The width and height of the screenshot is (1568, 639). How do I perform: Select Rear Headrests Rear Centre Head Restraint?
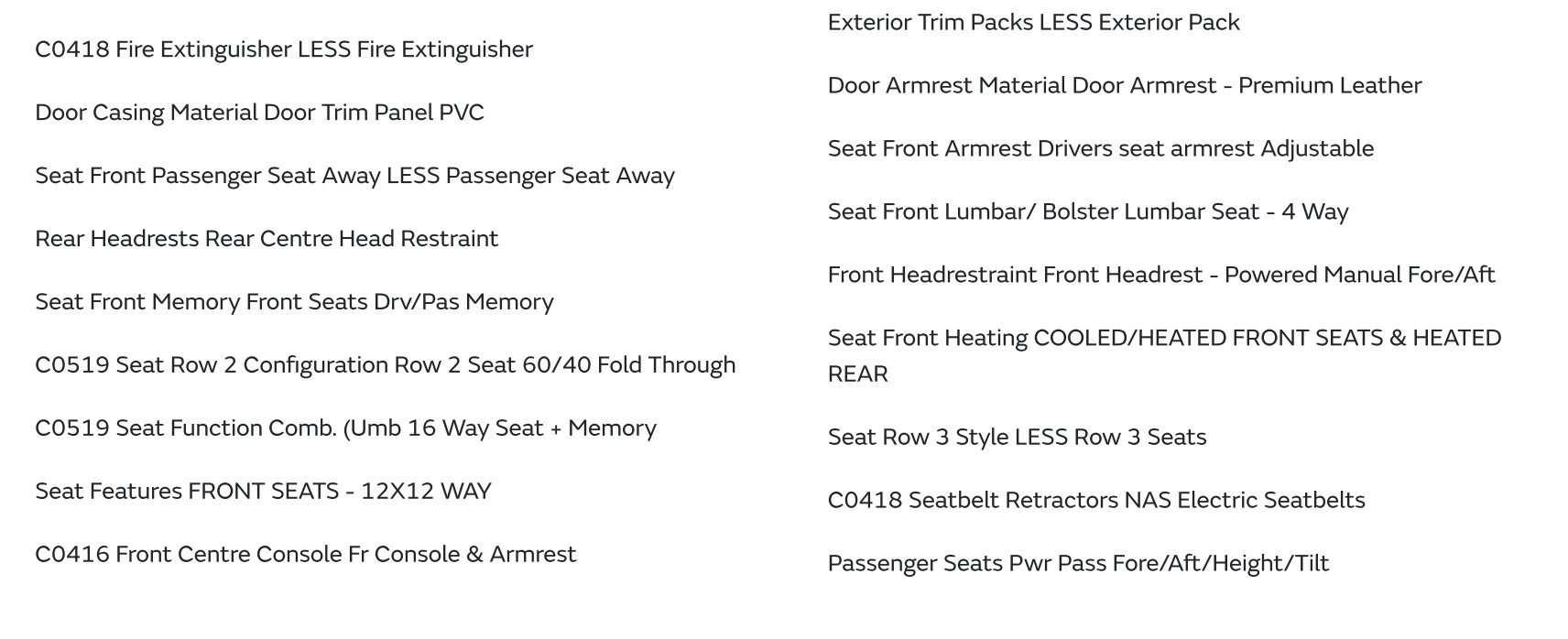pos(267,239)
